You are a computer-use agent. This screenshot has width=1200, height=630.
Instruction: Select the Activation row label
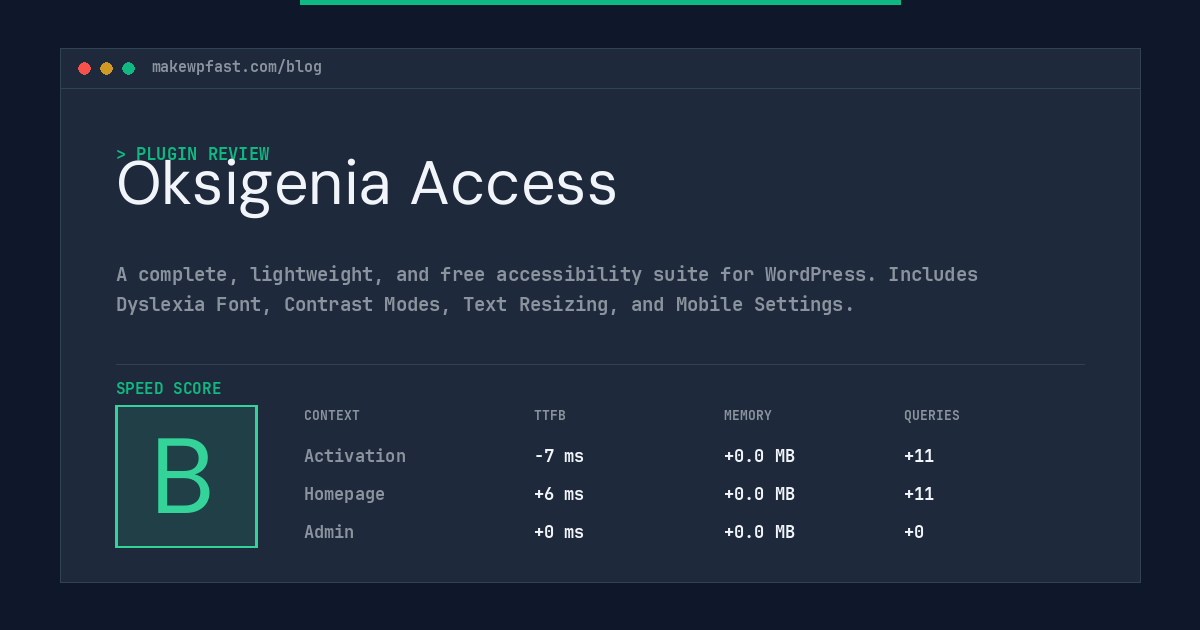(355, 456)
